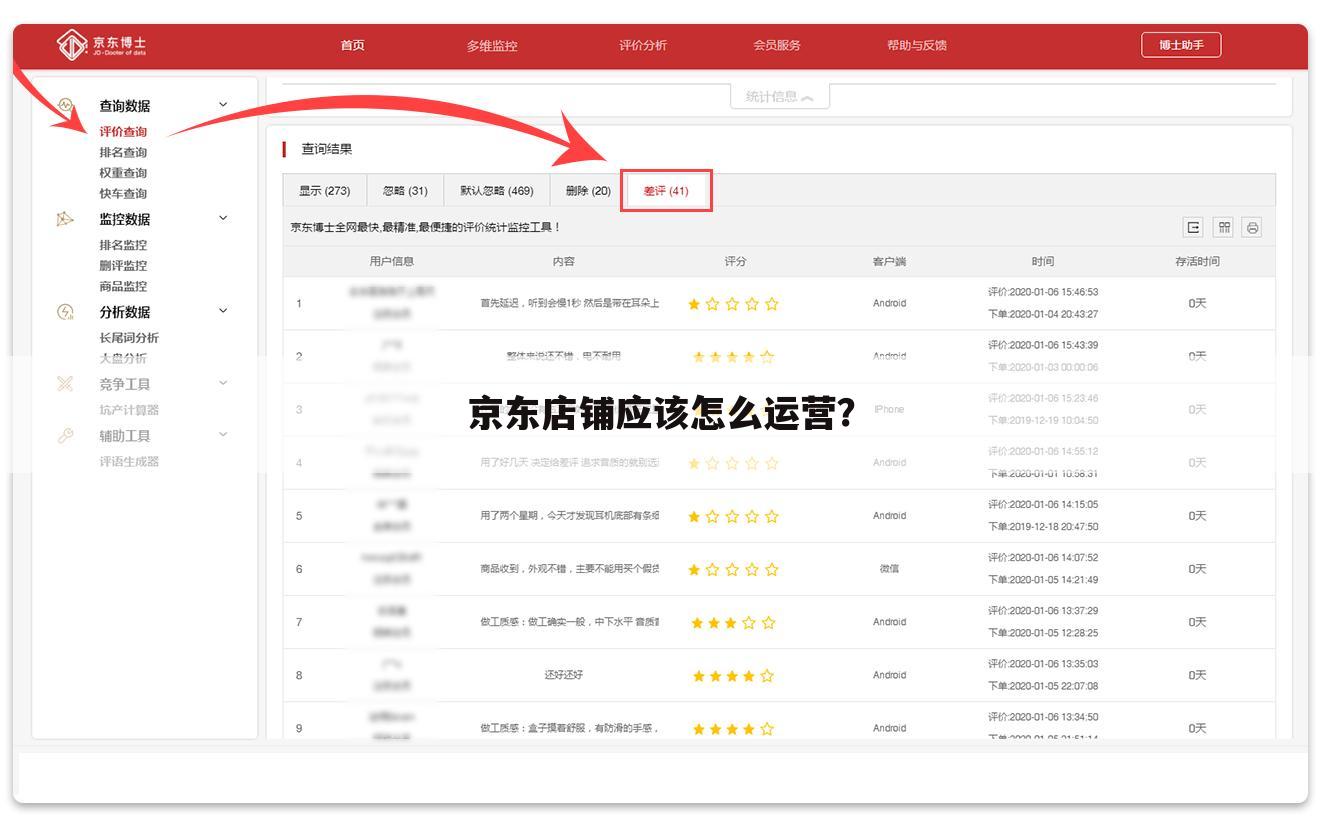Open 长尾词分析 in the sidebar
Viewport: 1320px width, 830px height.
(x=129, y=338)
